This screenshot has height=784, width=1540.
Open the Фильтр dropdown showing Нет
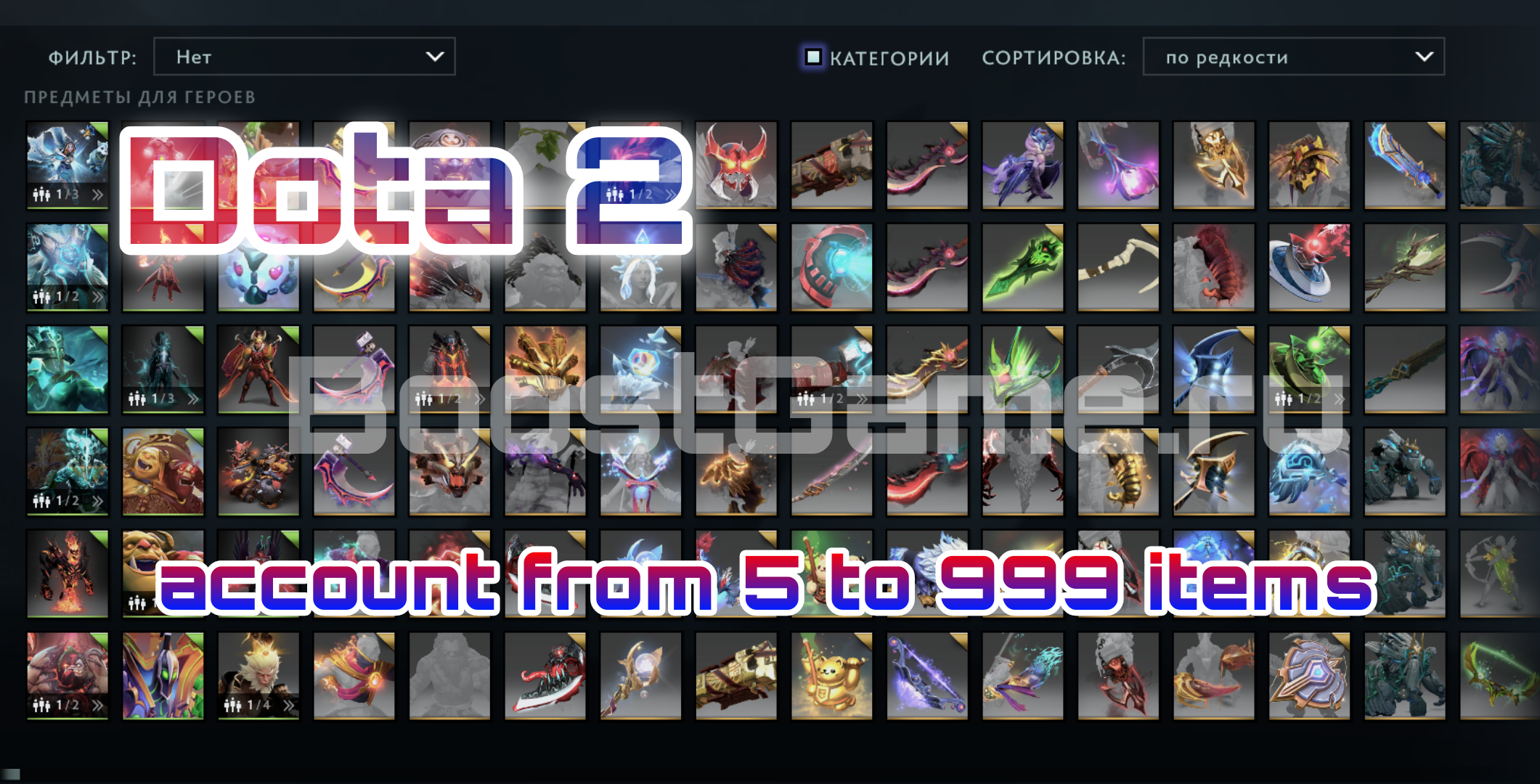304,57
